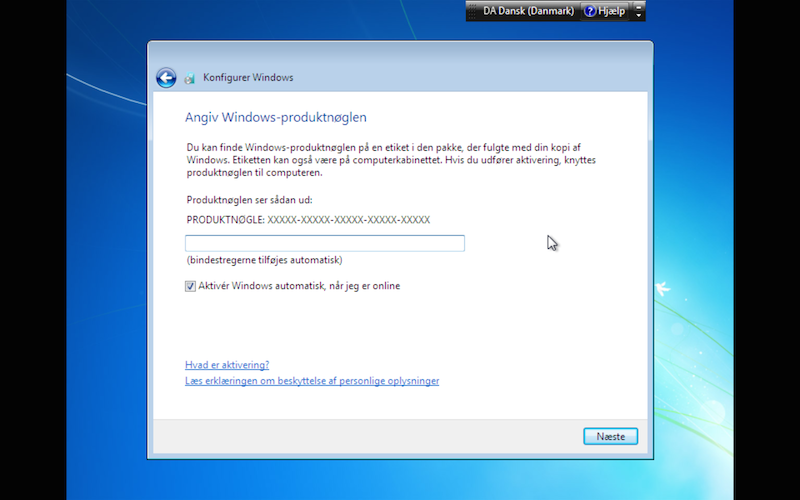
Task: Uncheck the automatic activation checkbox
Action: coord(190,286)
